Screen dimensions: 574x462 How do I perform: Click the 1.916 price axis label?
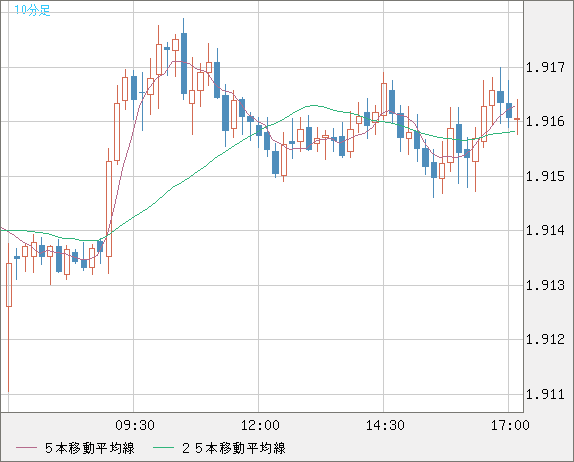[x=545, y=121]
